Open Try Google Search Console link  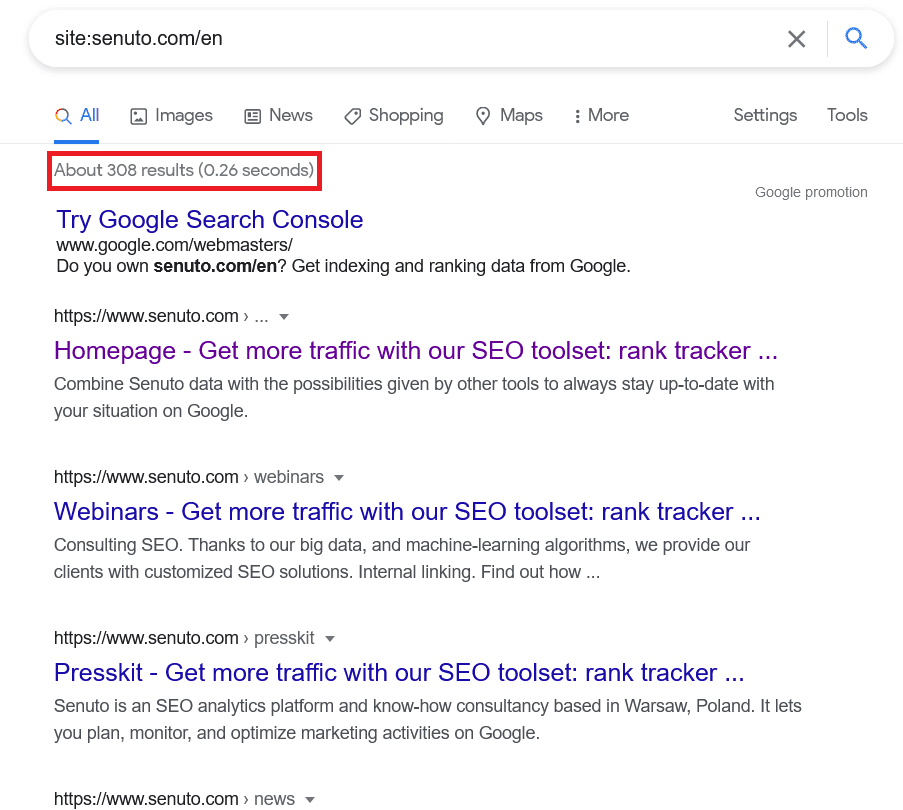[x=209, y=220]
